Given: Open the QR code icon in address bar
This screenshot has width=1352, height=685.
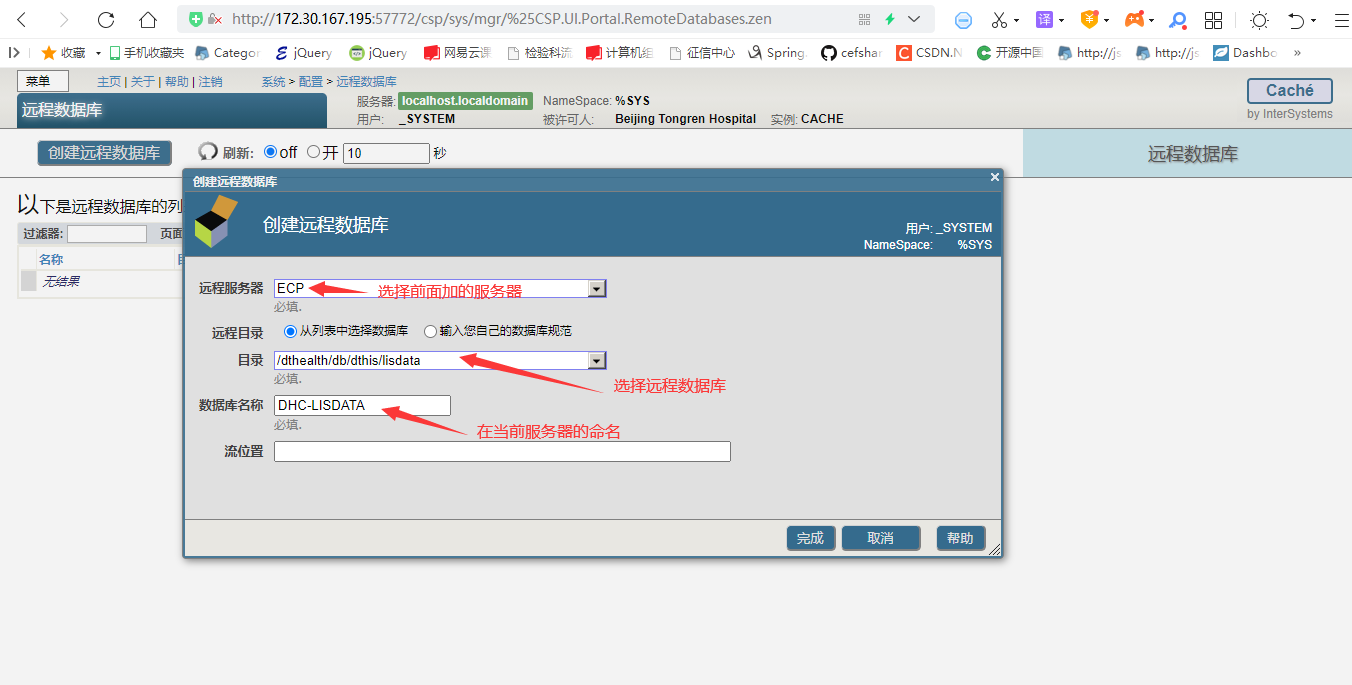Looking at the screenshot, I should 865,19.
